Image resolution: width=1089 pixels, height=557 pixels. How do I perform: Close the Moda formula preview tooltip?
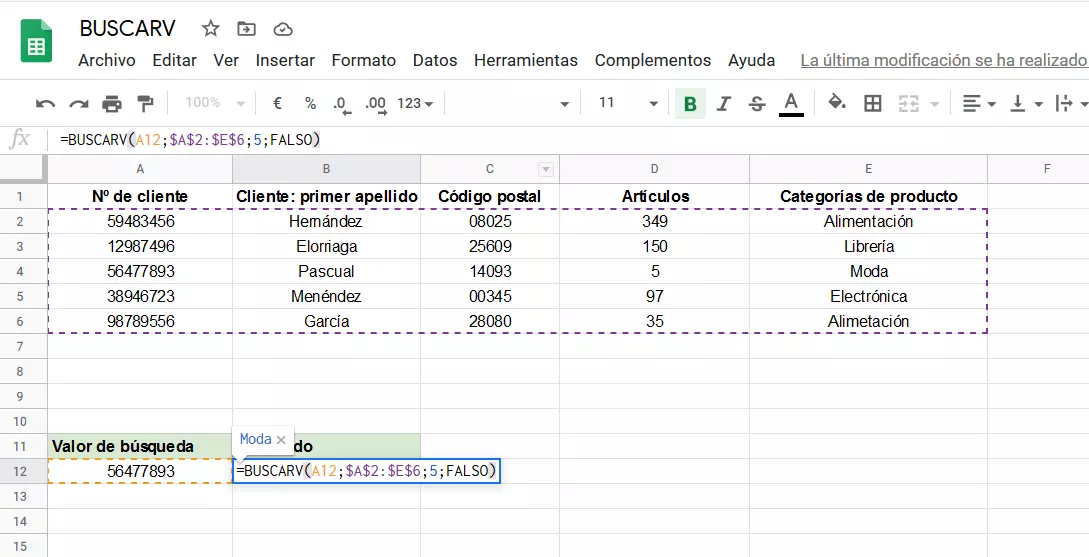click(281, 440)
